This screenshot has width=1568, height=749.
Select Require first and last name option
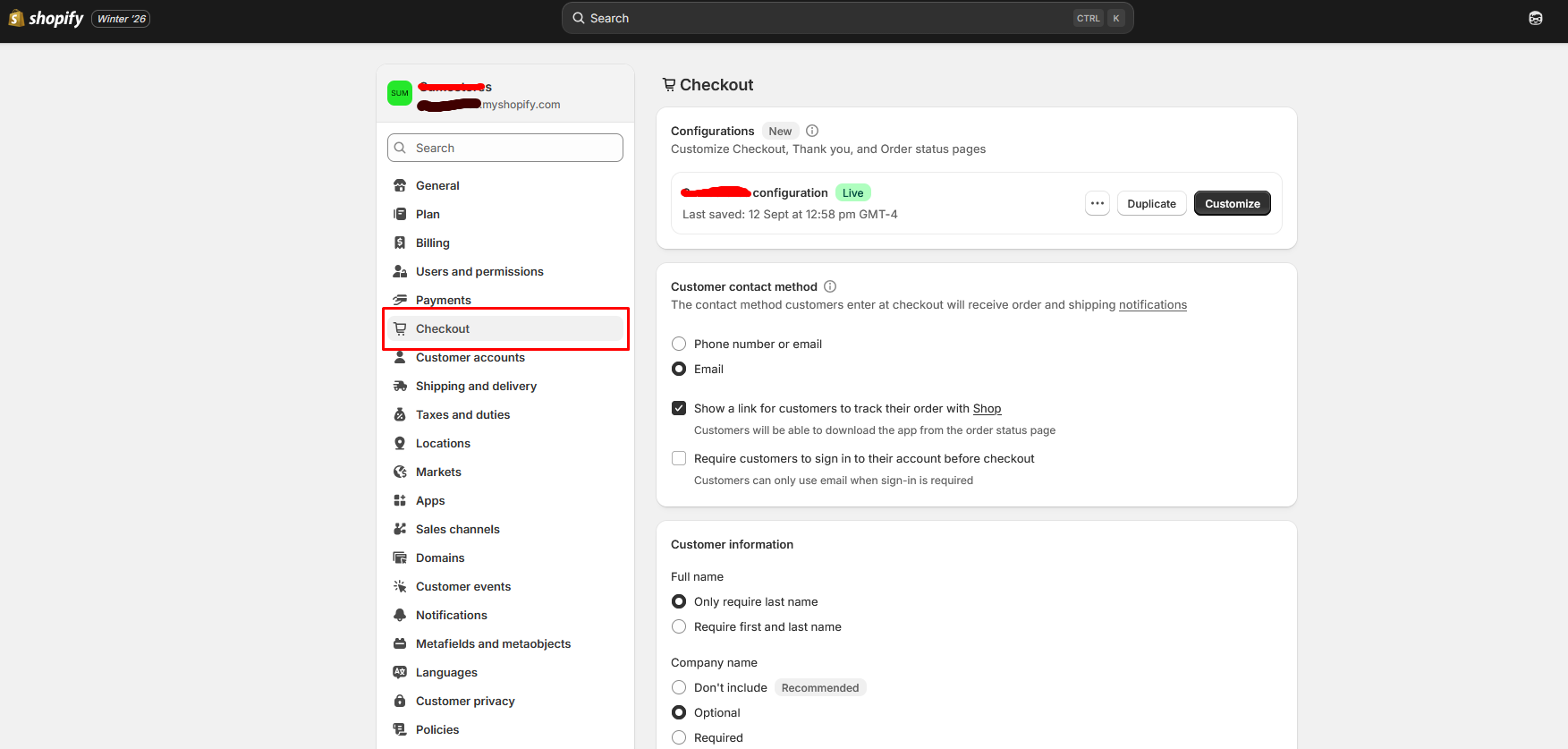679,626
